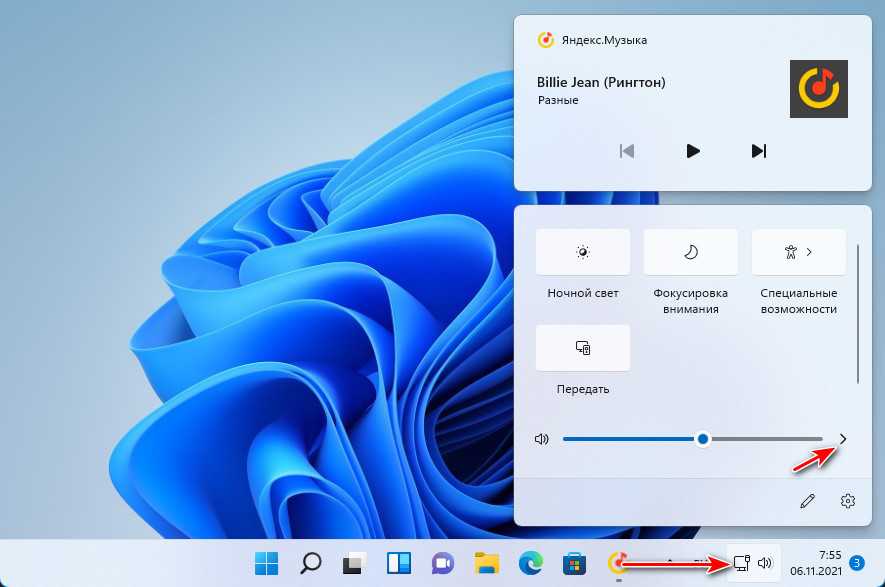This screenshot has height=587, width=885.
Task: Mute sound via the volume slider speaker icon
Action: point(542,439)
